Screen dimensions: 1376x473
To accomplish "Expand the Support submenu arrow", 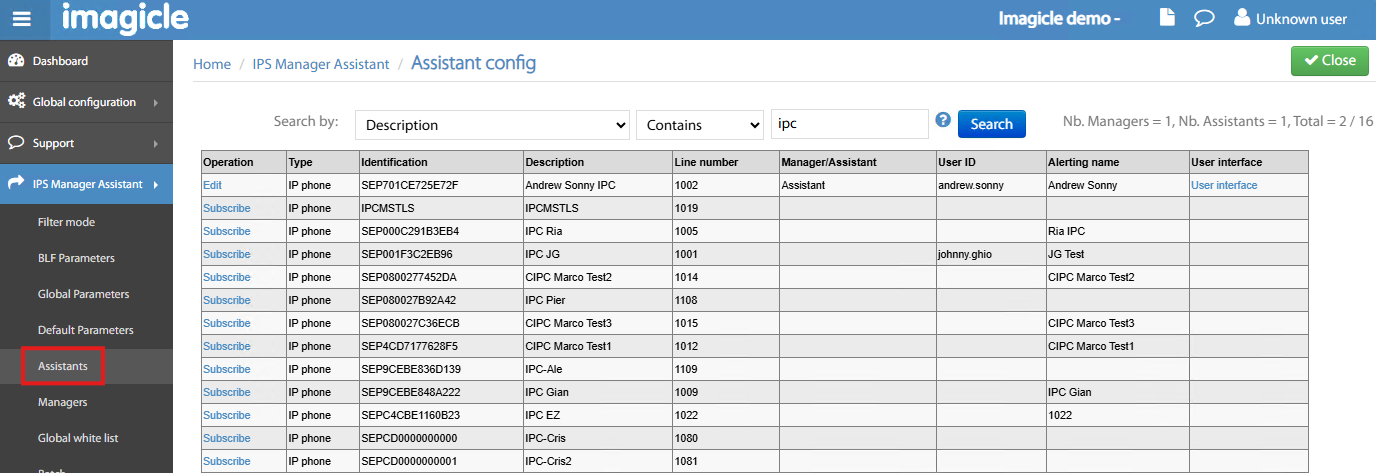I will [156, 143].
